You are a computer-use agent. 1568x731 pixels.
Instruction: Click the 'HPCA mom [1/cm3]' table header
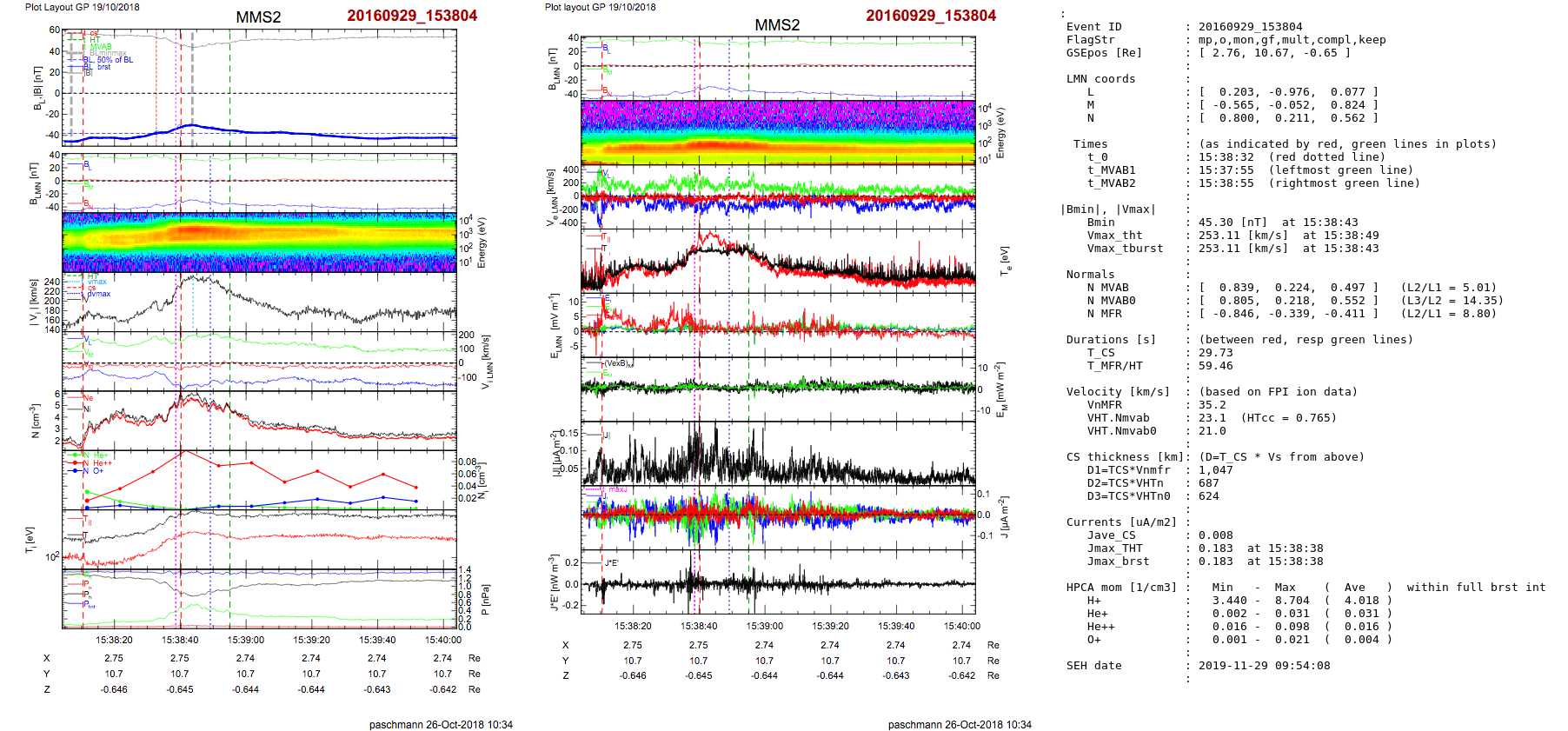[x=1121, y=588]
